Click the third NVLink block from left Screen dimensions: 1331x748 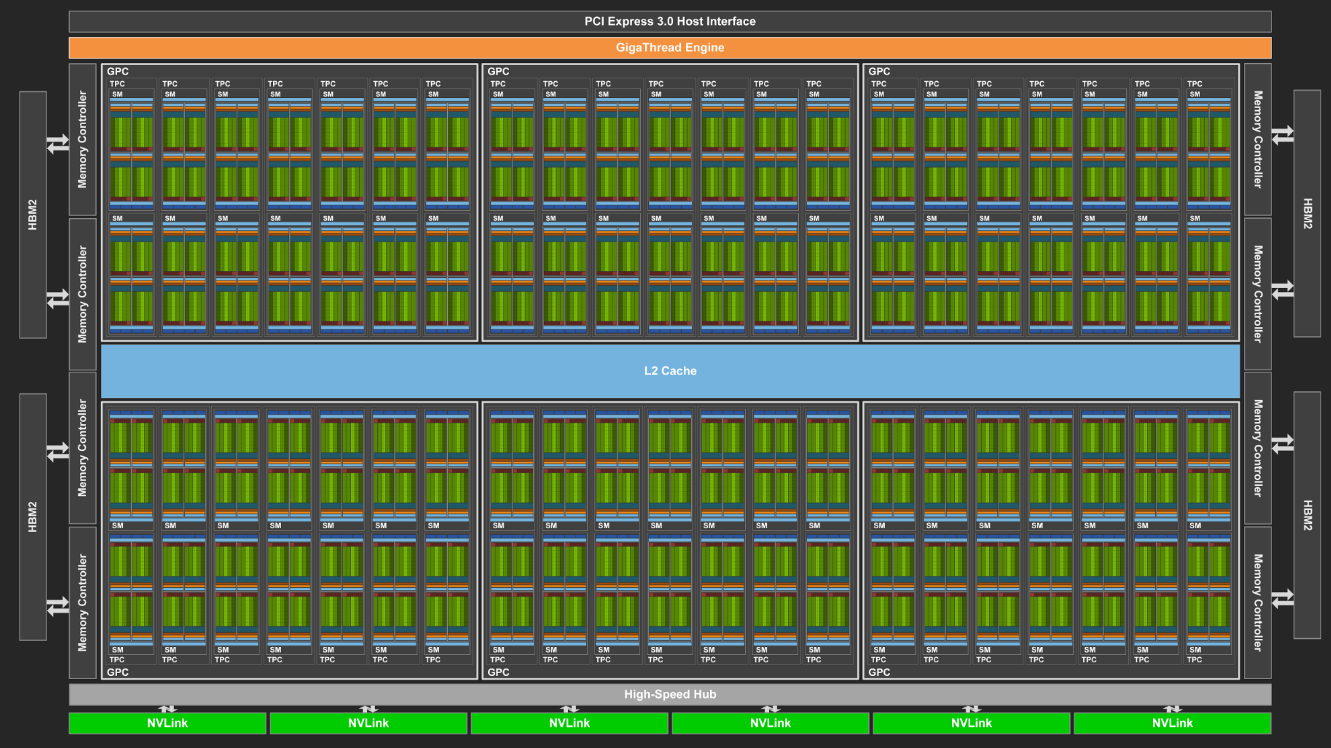coord(569,723)
